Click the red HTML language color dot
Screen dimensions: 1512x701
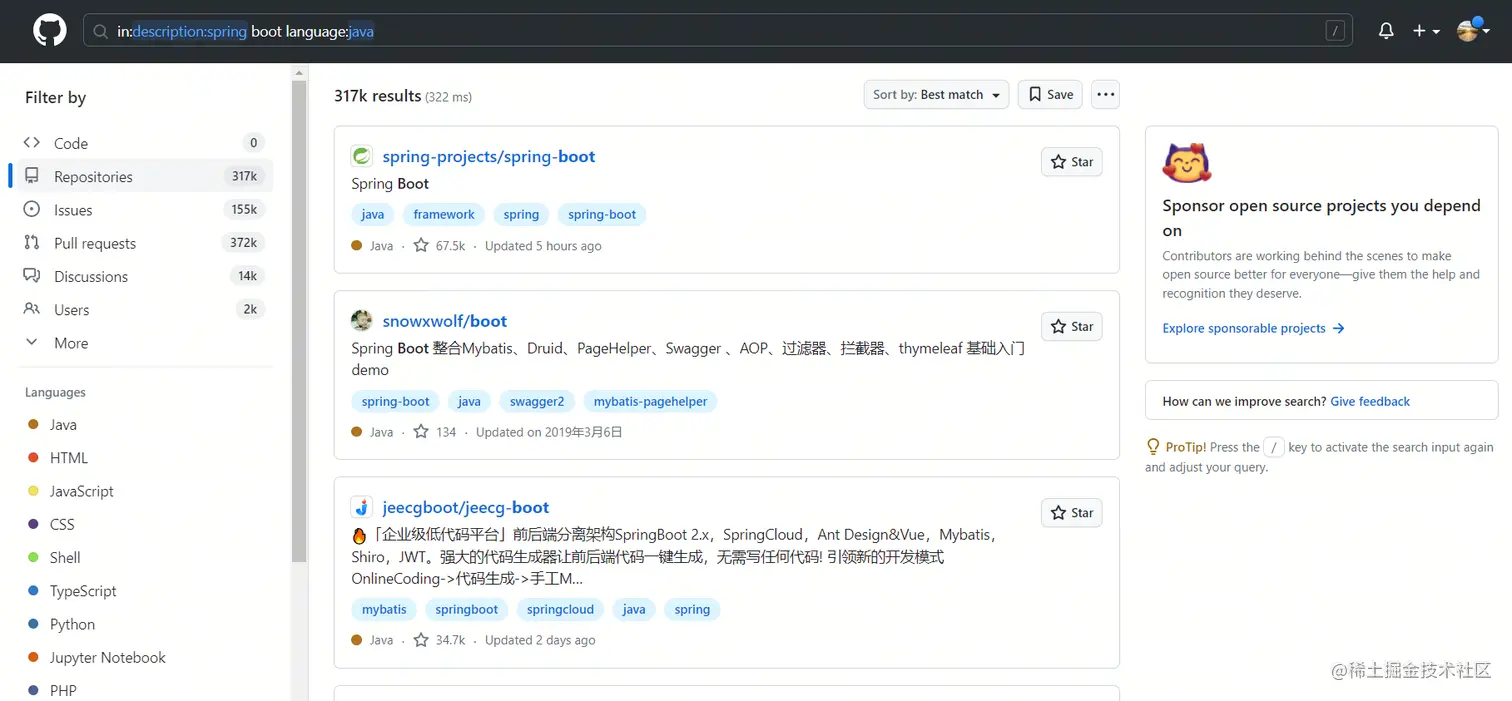(33, 458)
